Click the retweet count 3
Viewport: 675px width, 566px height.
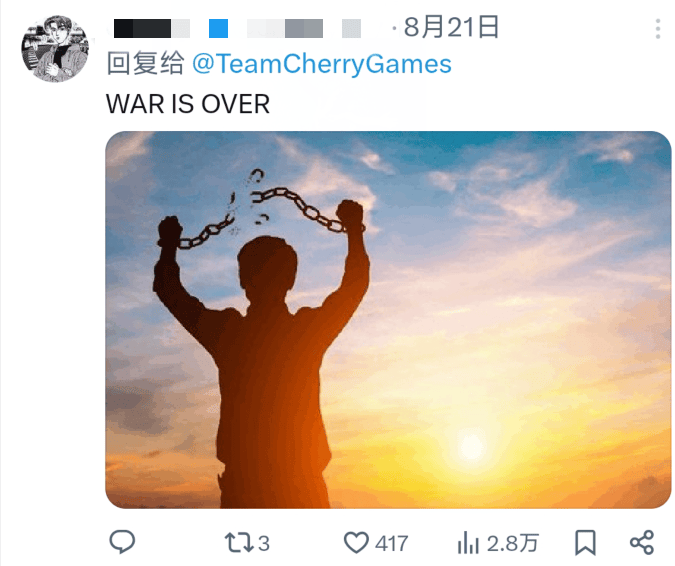(x=264, y=544)
